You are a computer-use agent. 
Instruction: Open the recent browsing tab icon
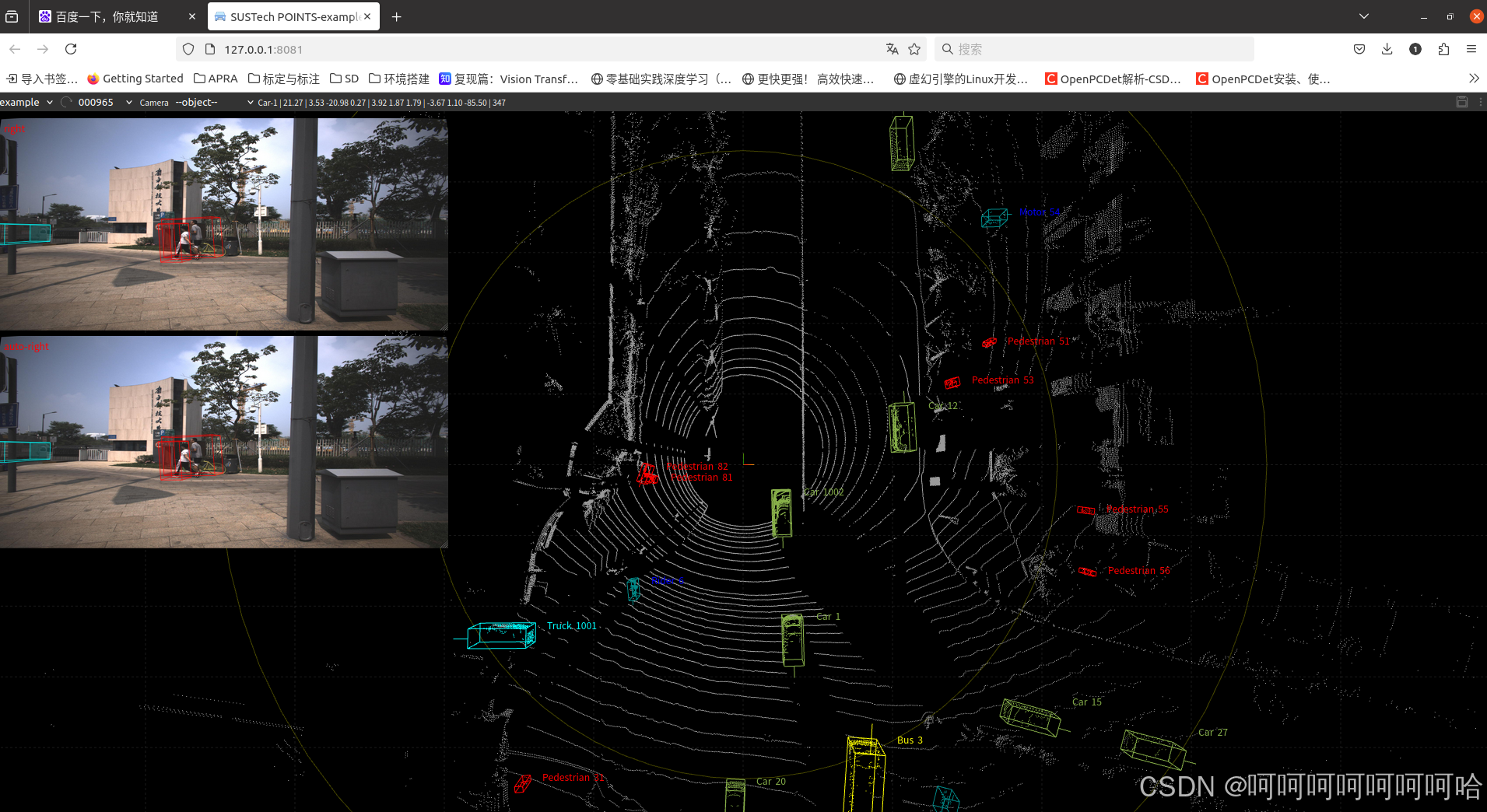(x=12, y=16)
